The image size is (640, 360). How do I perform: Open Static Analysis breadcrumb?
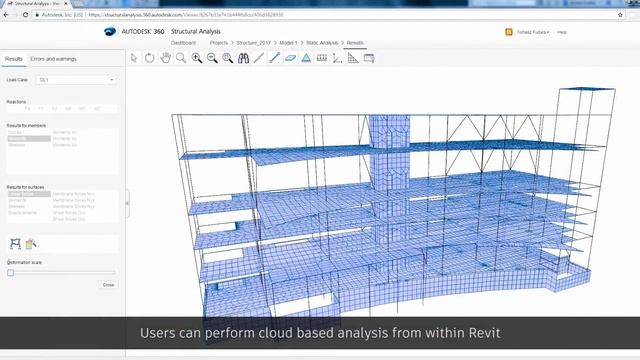pyautogui.click(x=322, y=43)
